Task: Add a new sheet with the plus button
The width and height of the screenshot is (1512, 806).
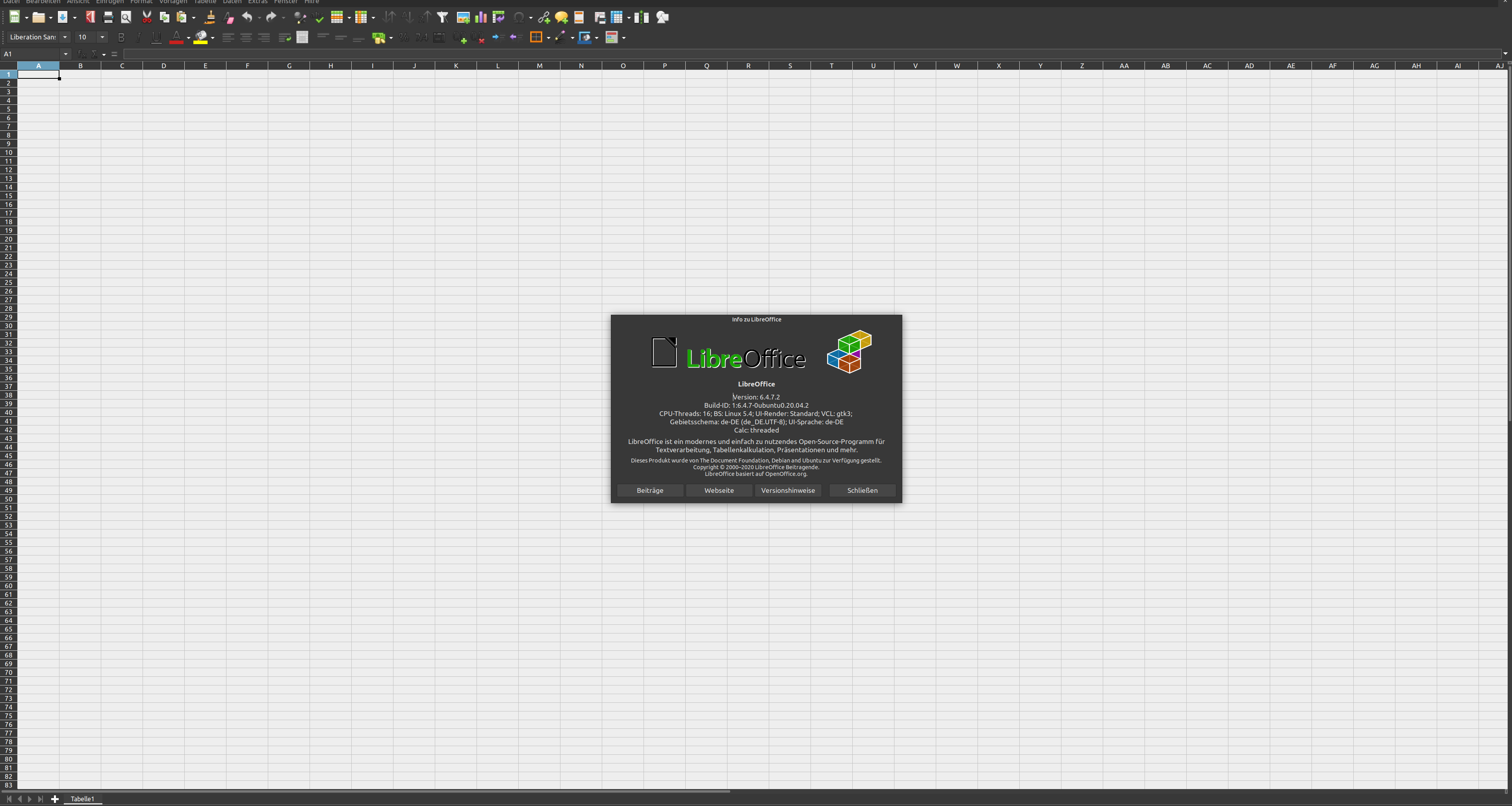Action: coord(55,799)
